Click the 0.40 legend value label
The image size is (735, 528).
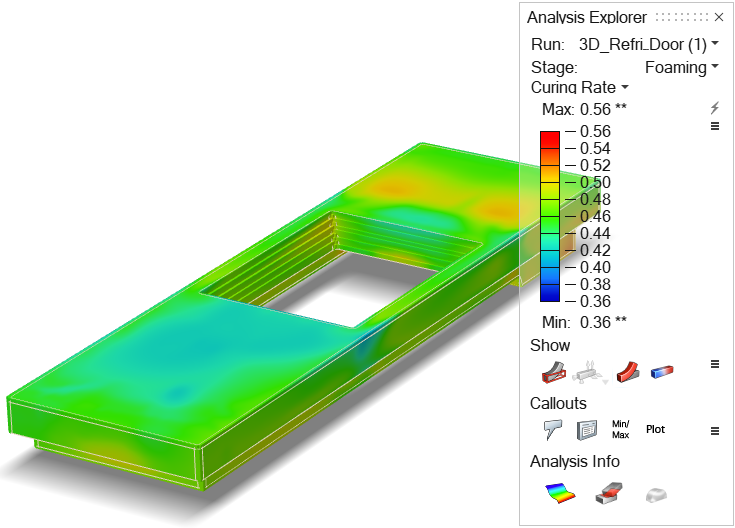tap(595, 267)
